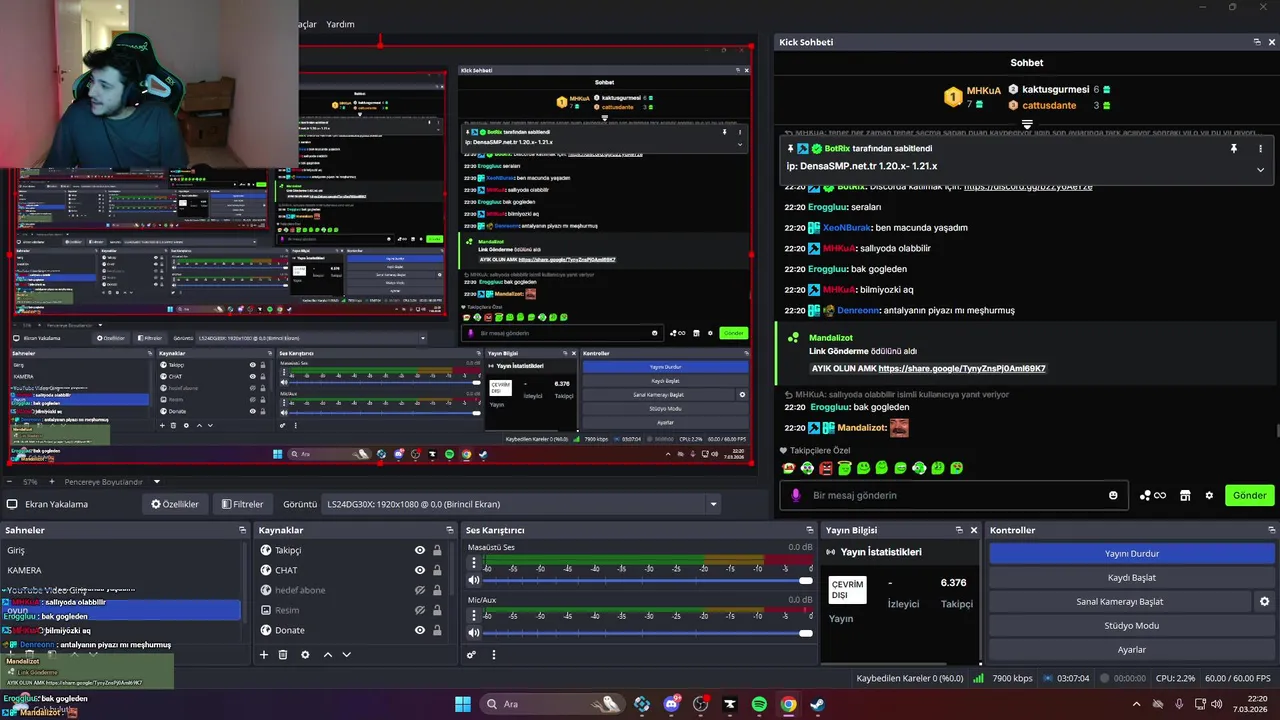Screen dimensions: 1280x720
Task: Open Masaüstü Ses channel options
Action: click(474, 563)
